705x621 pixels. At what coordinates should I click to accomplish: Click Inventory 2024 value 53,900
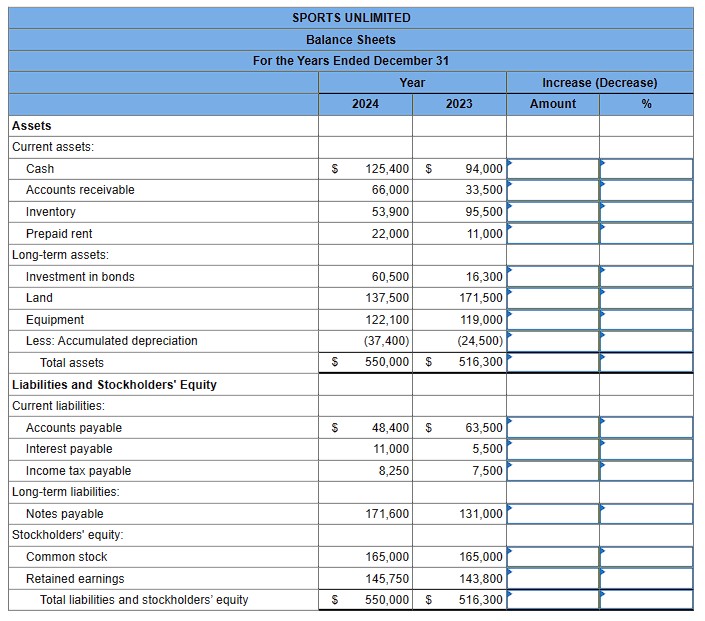click(390, 212)
